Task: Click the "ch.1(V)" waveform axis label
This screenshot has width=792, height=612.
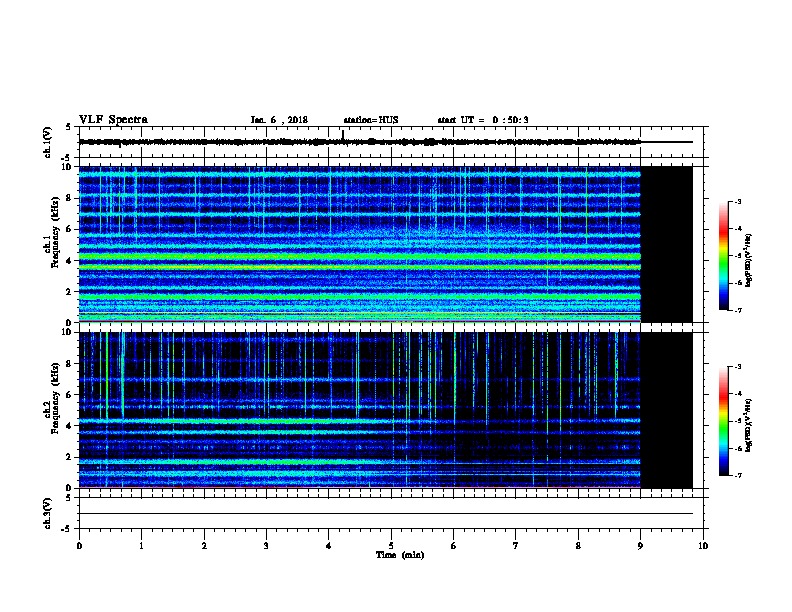Action: [x=48, y=142]
